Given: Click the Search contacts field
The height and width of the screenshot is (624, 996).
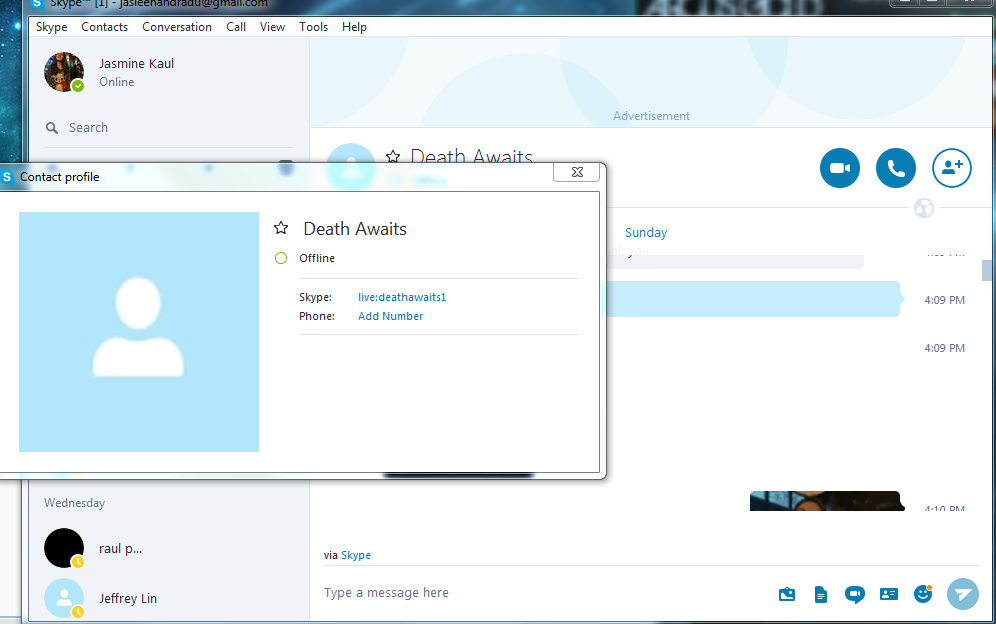Looking at the screenshot, I should click(169, 128).
